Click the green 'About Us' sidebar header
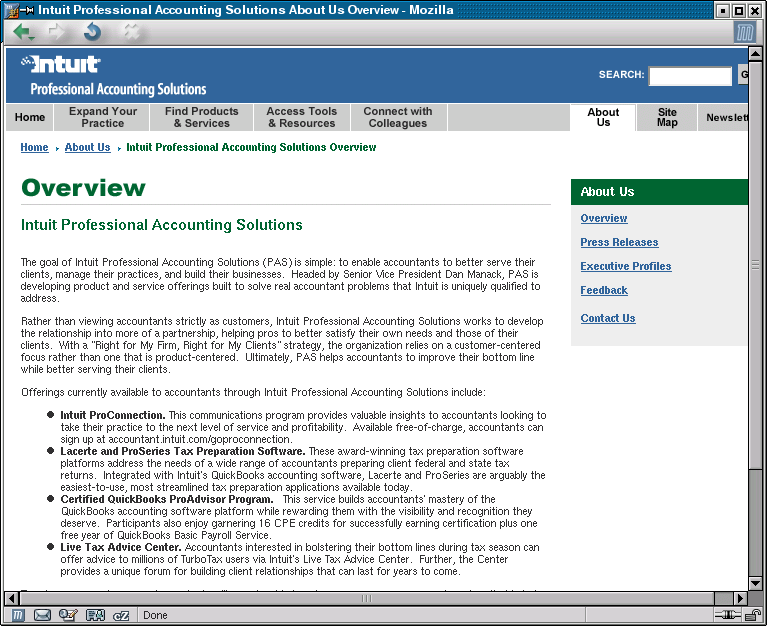The height and width of the screenshot is (626, 767). click(659, 192)
